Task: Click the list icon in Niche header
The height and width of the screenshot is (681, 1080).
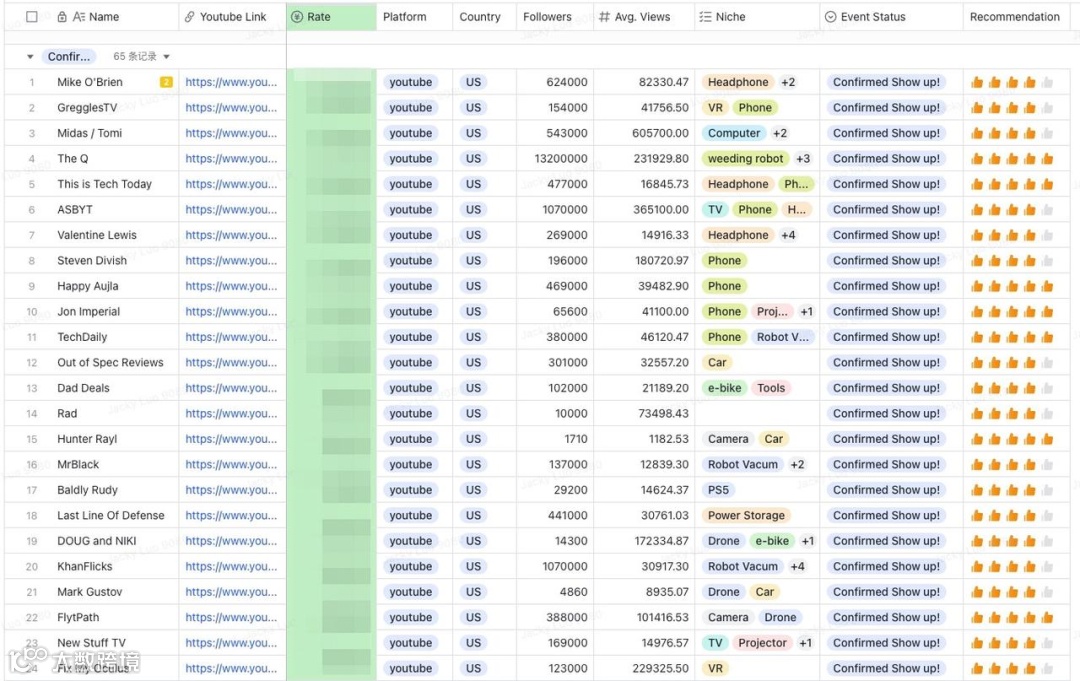Action: 705,17
